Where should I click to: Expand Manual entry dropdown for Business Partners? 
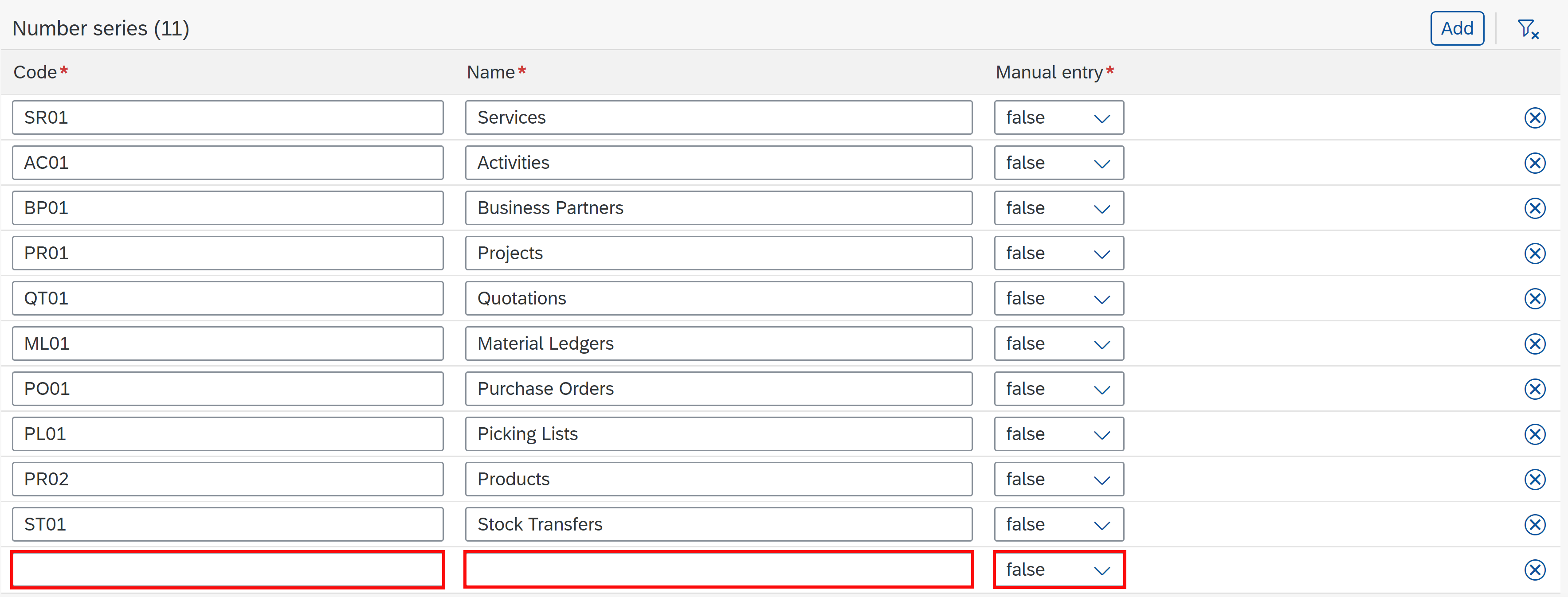pos(1058,208)
